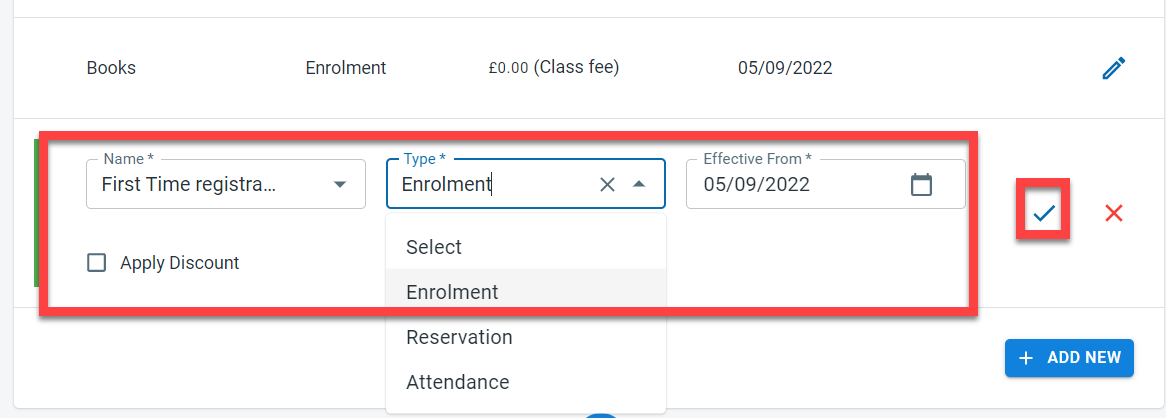Enable the Apply Discount checkbox
This screenshot has width=1166, height=418.
tap(97, 263)
